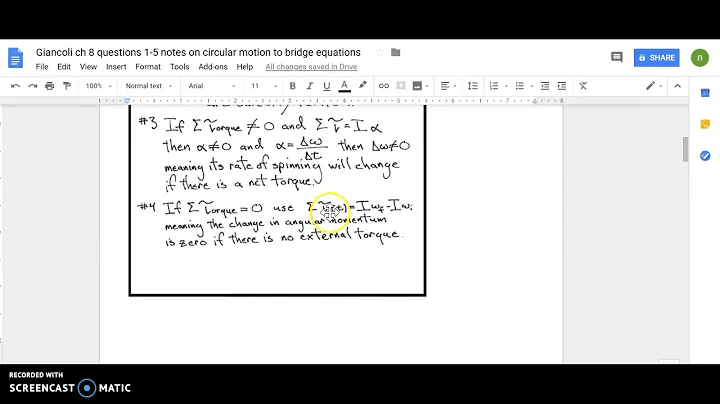Star this document
Viewport: 720px width, 404px height.
(380, 52)
